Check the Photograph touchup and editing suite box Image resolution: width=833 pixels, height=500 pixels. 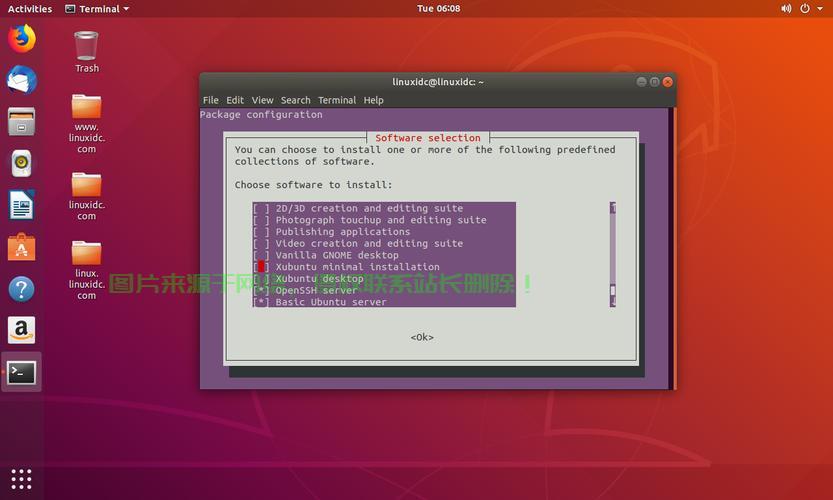(x=261, y=220)
